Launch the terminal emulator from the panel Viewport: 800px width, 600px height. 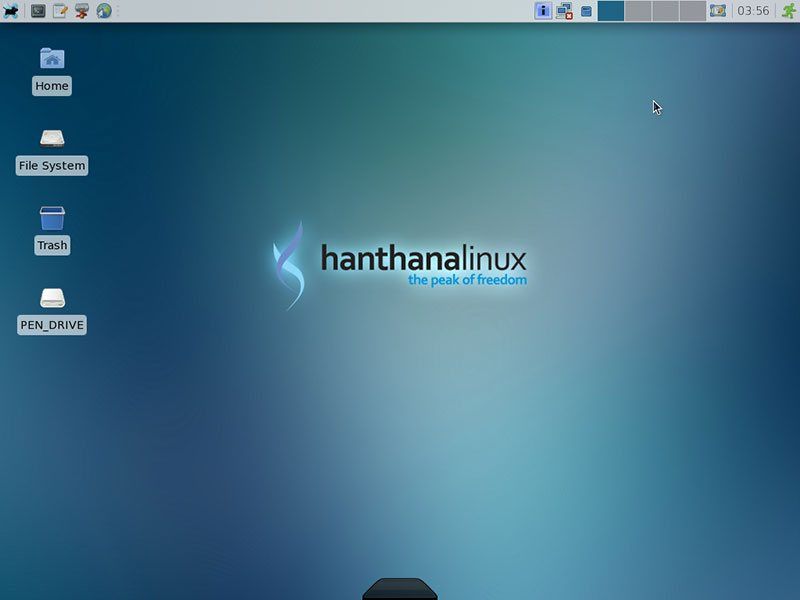pos(38,10)
